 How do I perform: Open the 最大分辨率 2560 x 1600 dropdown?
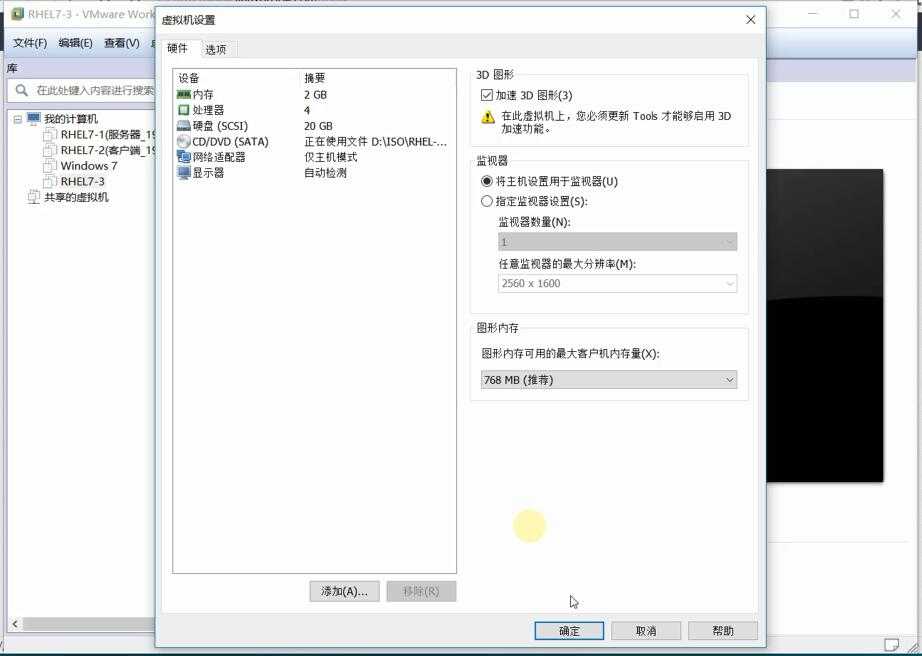[617, 283]
